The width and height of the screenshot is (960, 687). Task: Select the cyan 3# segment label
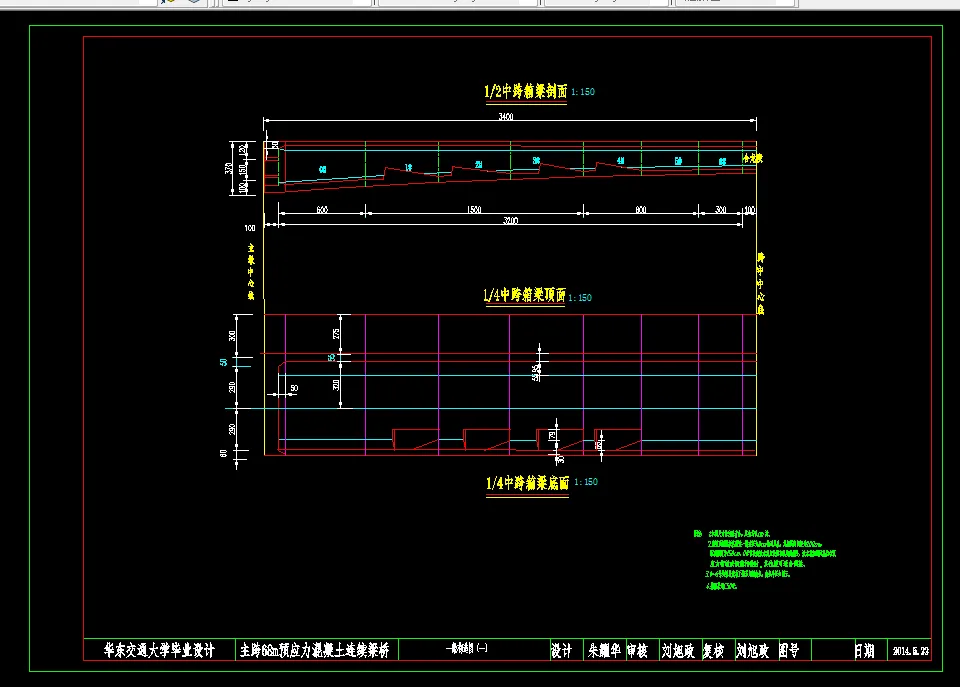[536, 160]
